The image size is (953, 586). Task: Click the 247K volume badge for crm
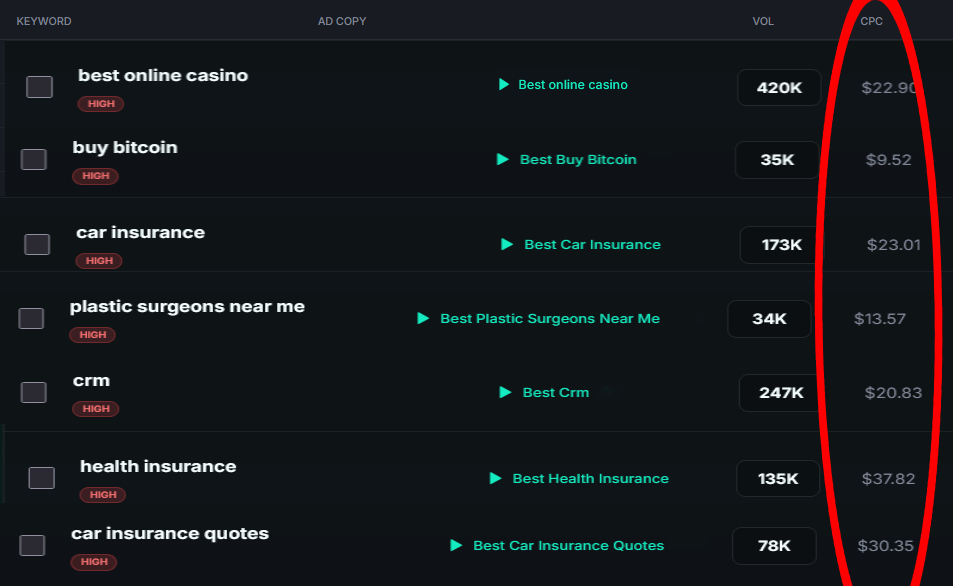tap(781, 393)
